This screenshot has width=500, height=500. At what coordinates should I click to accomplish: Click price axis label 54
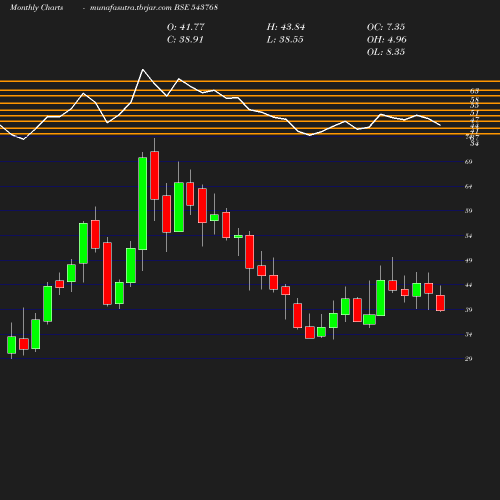click(x=468, y=236)
